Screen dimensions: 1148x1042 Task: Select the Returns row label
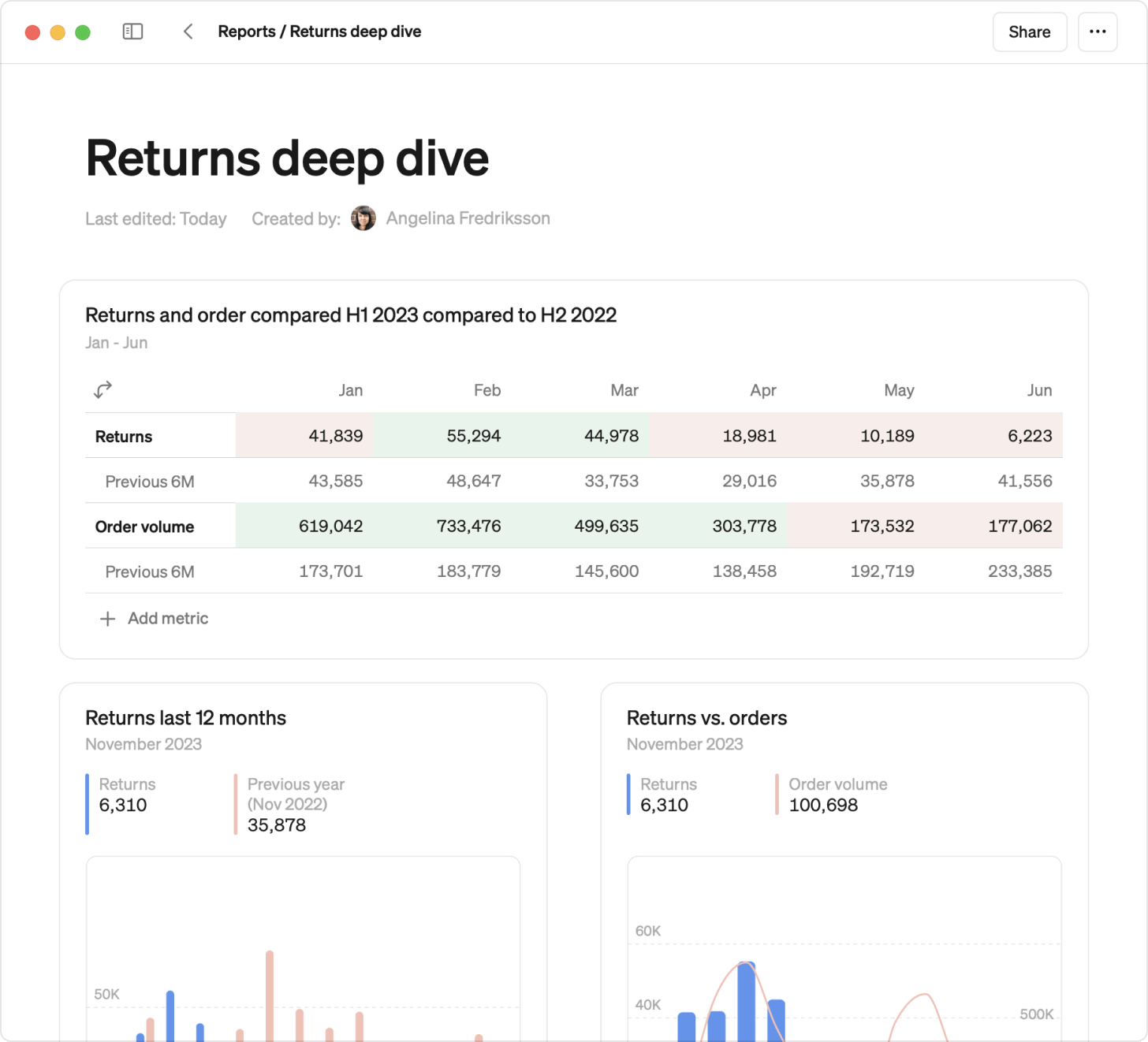(124, 437)
